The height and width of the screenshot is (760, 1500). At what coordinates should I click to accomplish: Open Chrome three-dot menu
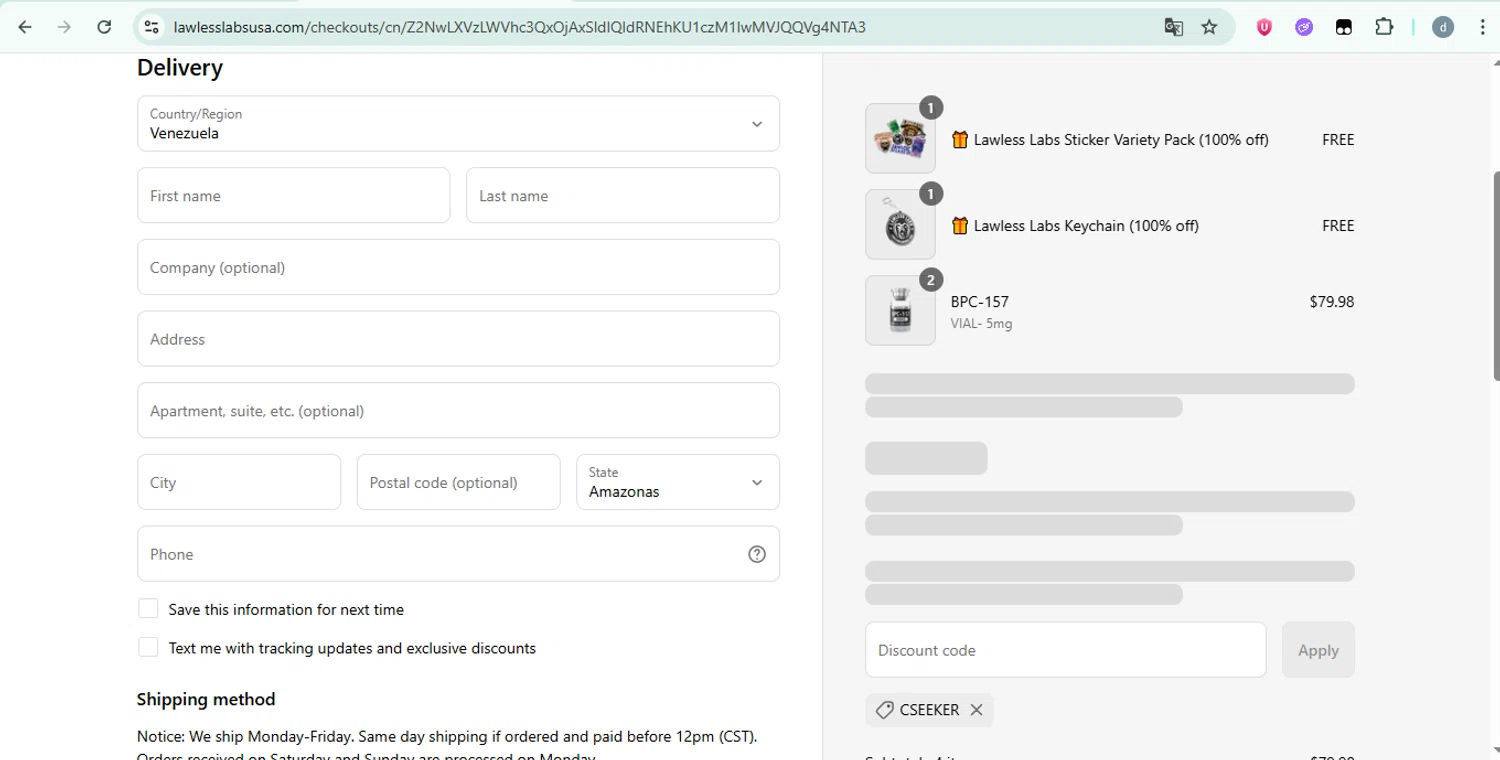coord(1482,27)
